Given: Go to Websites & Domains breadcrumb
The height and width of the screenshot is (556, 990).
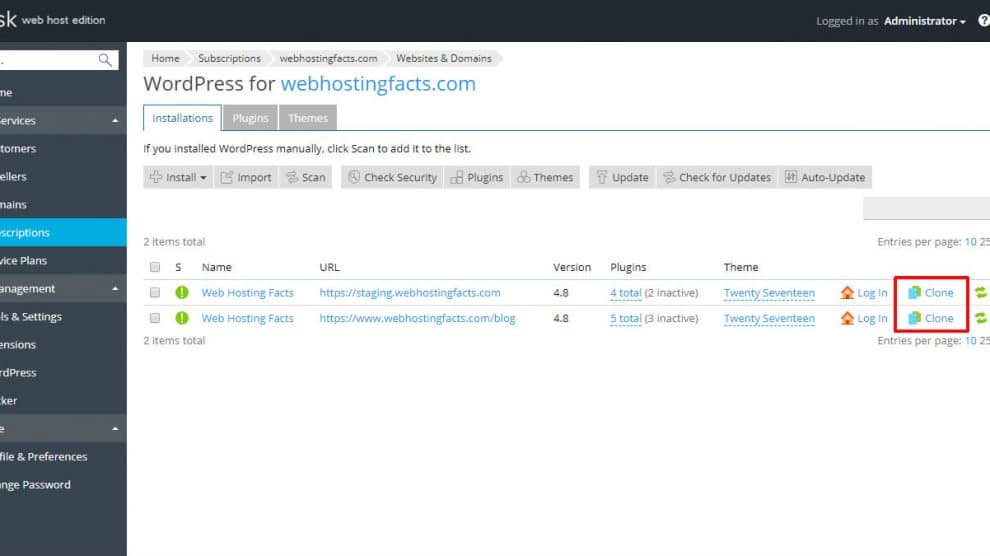Looking at the screenshot, I should (x=444, y=58).
